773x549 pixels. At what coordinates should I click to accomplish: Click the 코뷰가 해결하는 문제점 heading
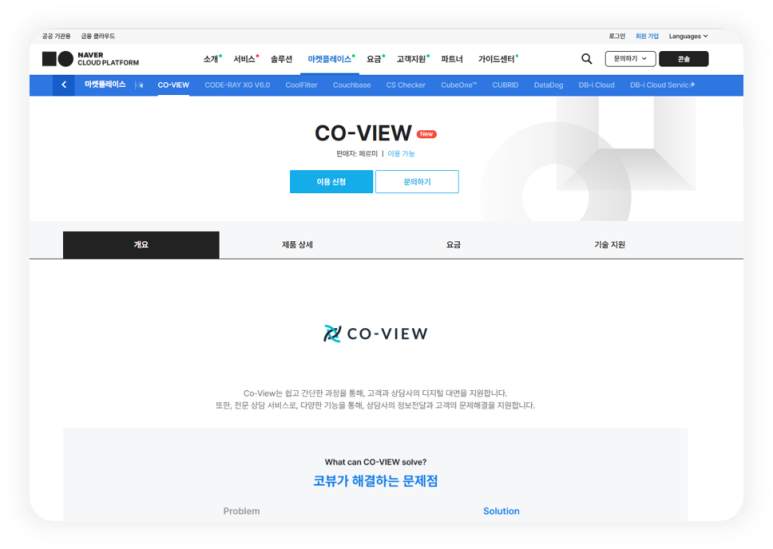376,480
